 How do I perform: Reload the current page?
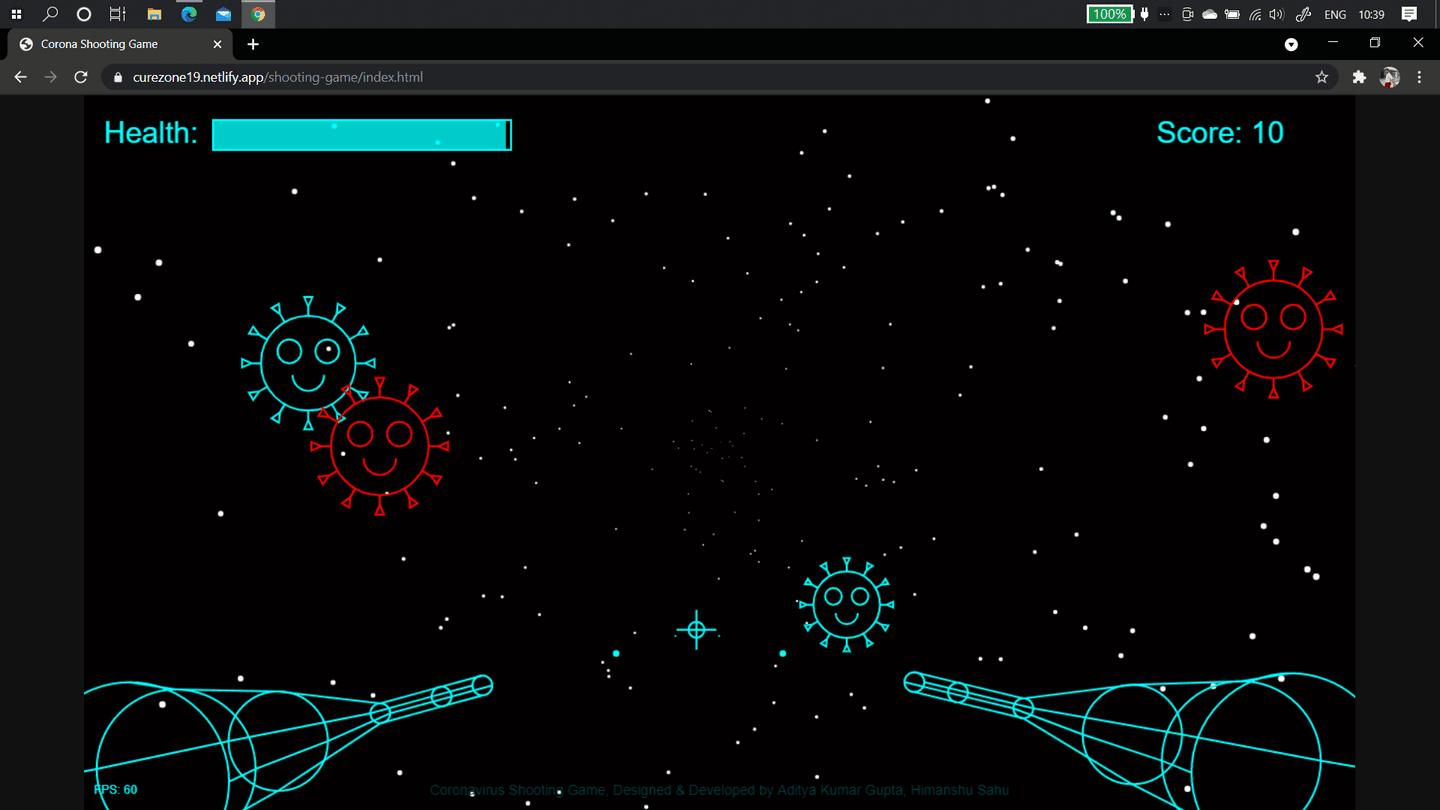[x=81, y=77]
